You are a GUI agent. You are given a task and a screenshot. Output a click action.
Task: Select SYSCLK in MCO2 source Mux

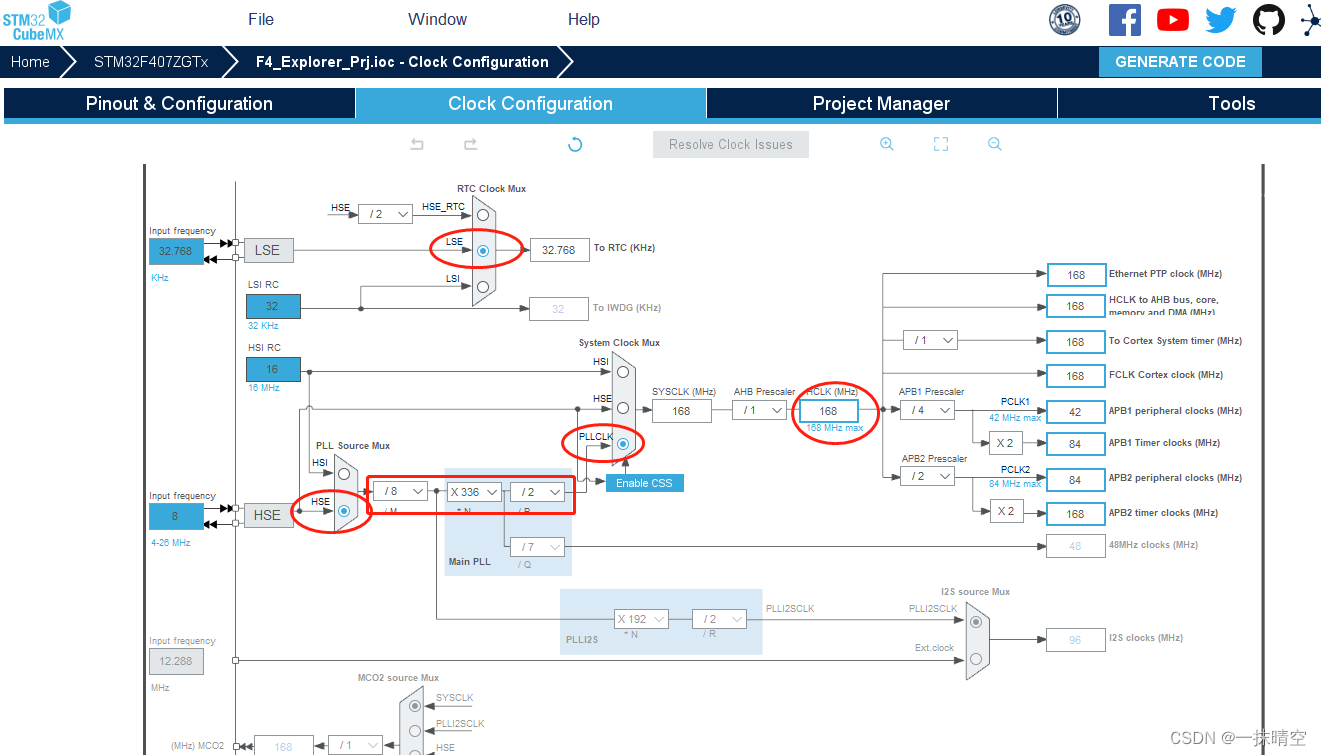(x=414, y=706)
